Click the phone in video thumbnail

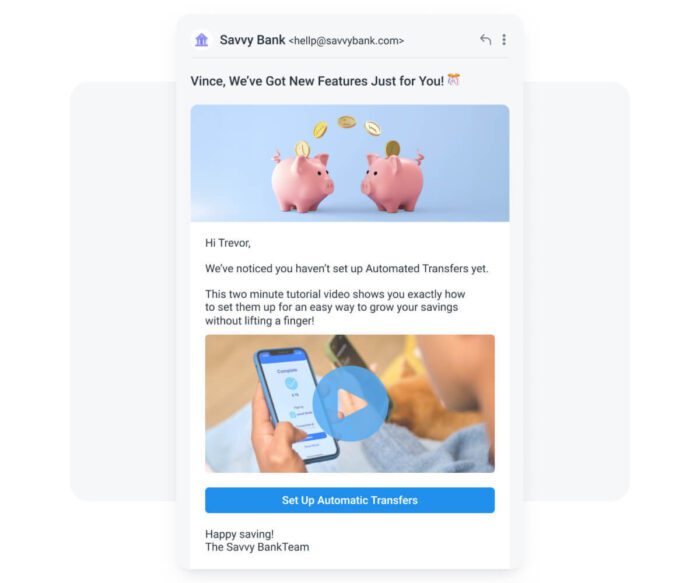point(296,405)
